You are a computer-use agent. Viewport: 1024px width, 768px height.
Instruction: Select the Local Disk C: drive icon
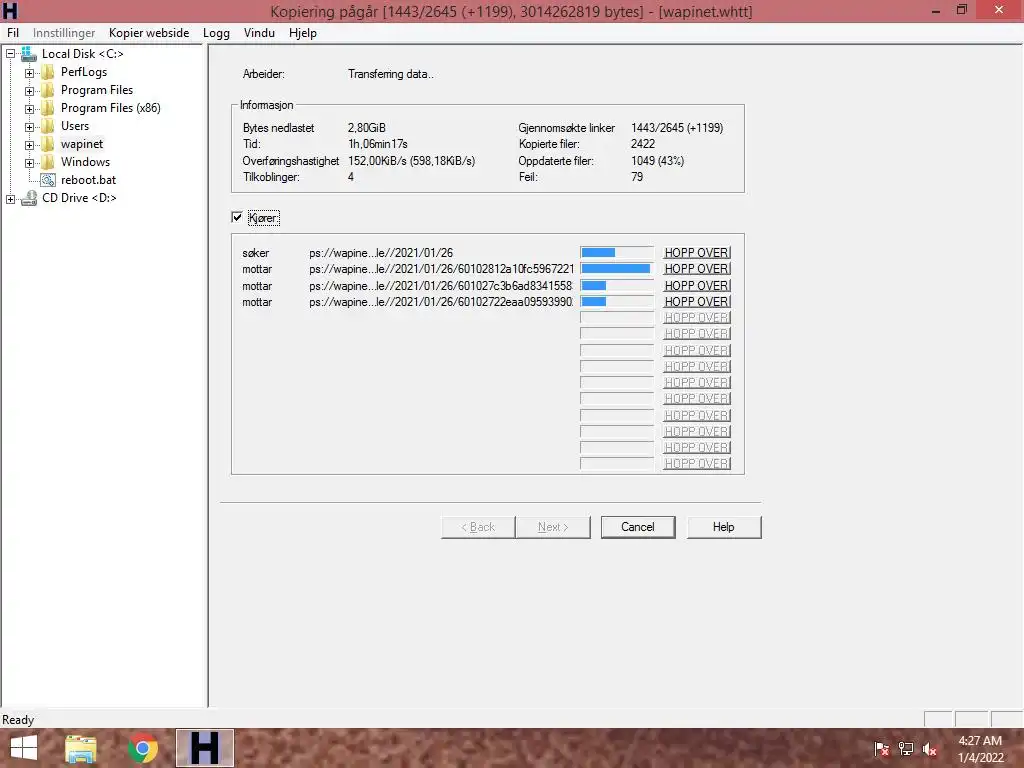pyautogui.click(x=29, y=54)
